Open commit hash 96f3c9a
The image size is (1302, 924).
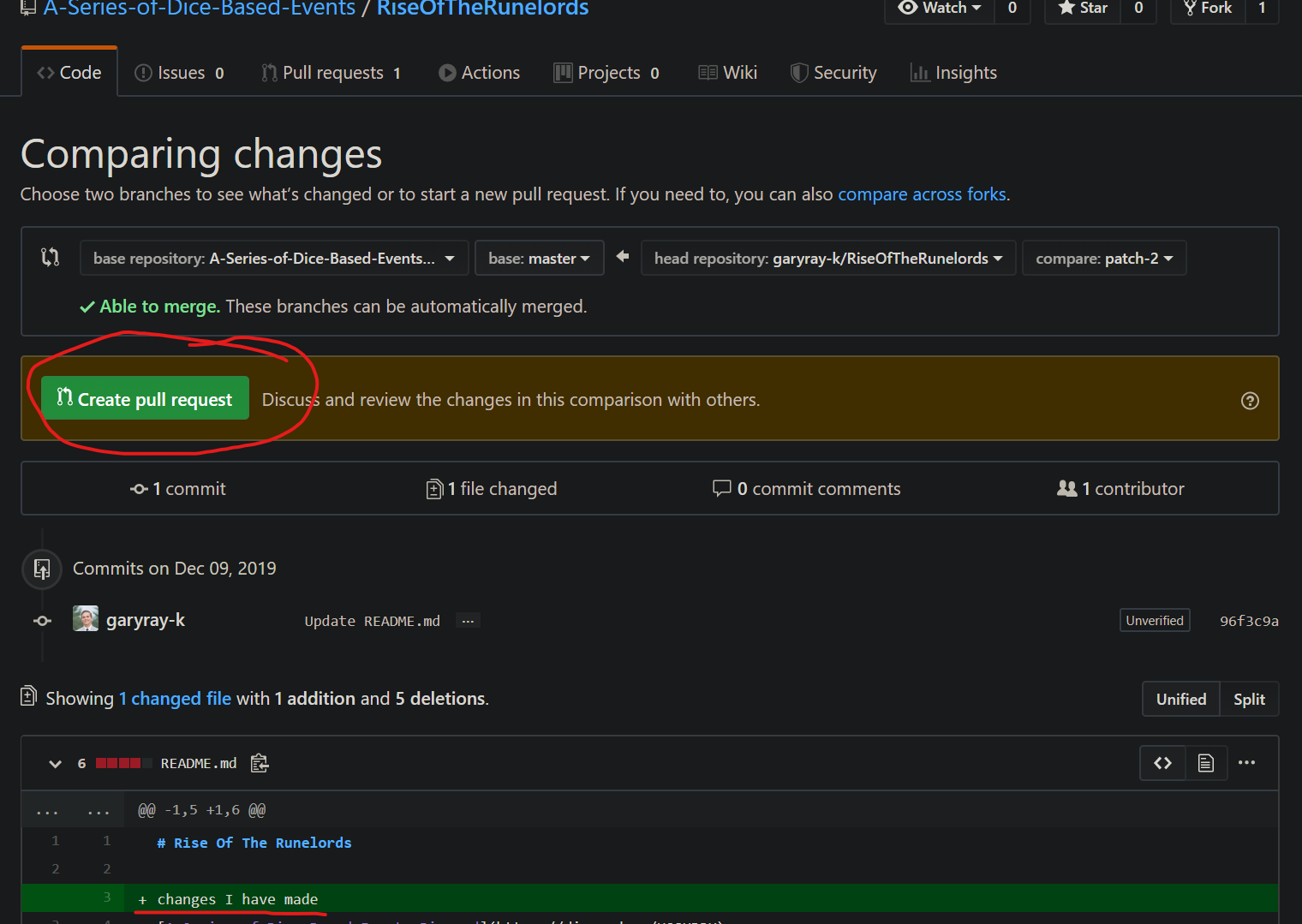coord(1249,621)
